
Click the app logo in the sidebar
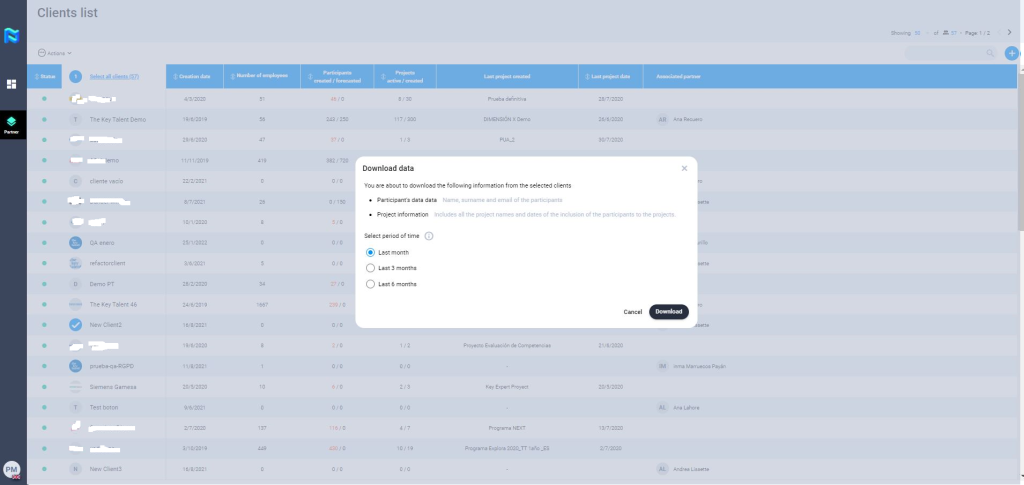(12, 37)
